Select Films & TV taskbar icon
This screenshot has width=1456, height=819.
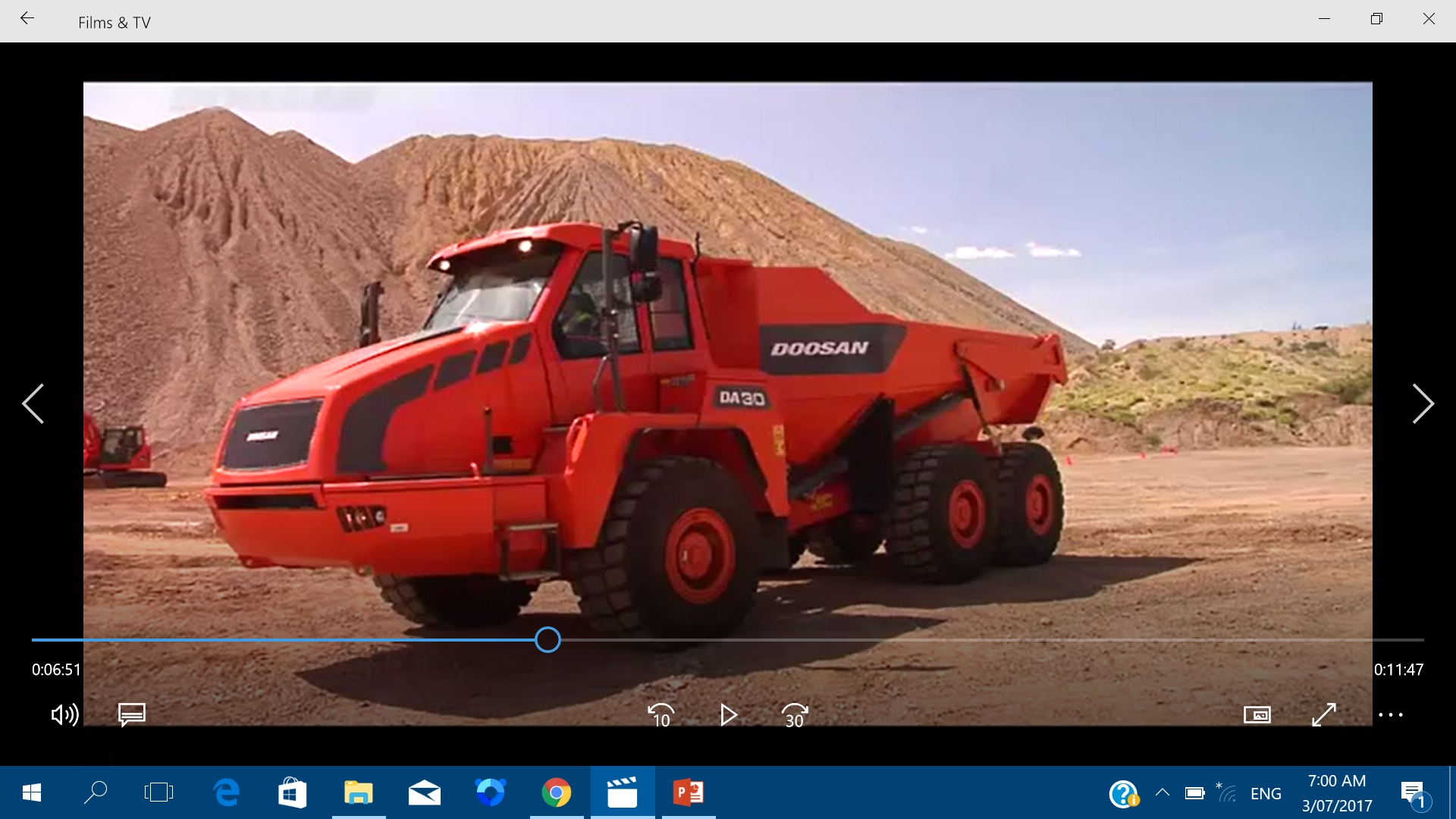pos(623,792)
